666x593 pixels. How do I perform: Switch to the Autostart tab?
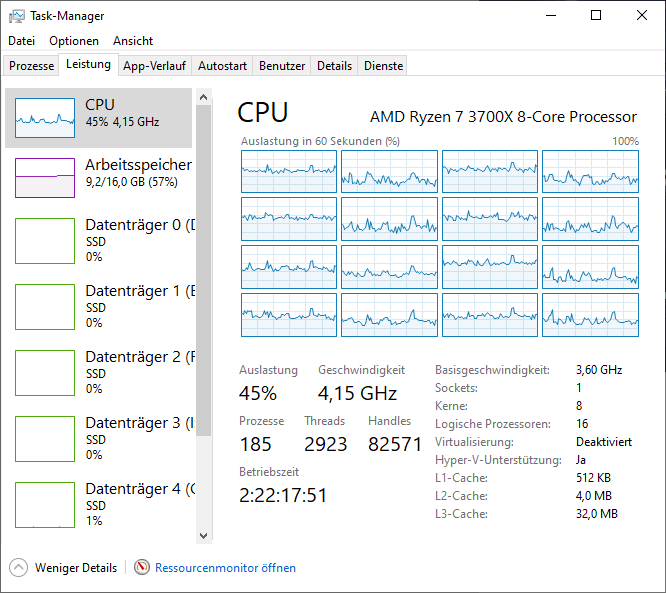222,66
